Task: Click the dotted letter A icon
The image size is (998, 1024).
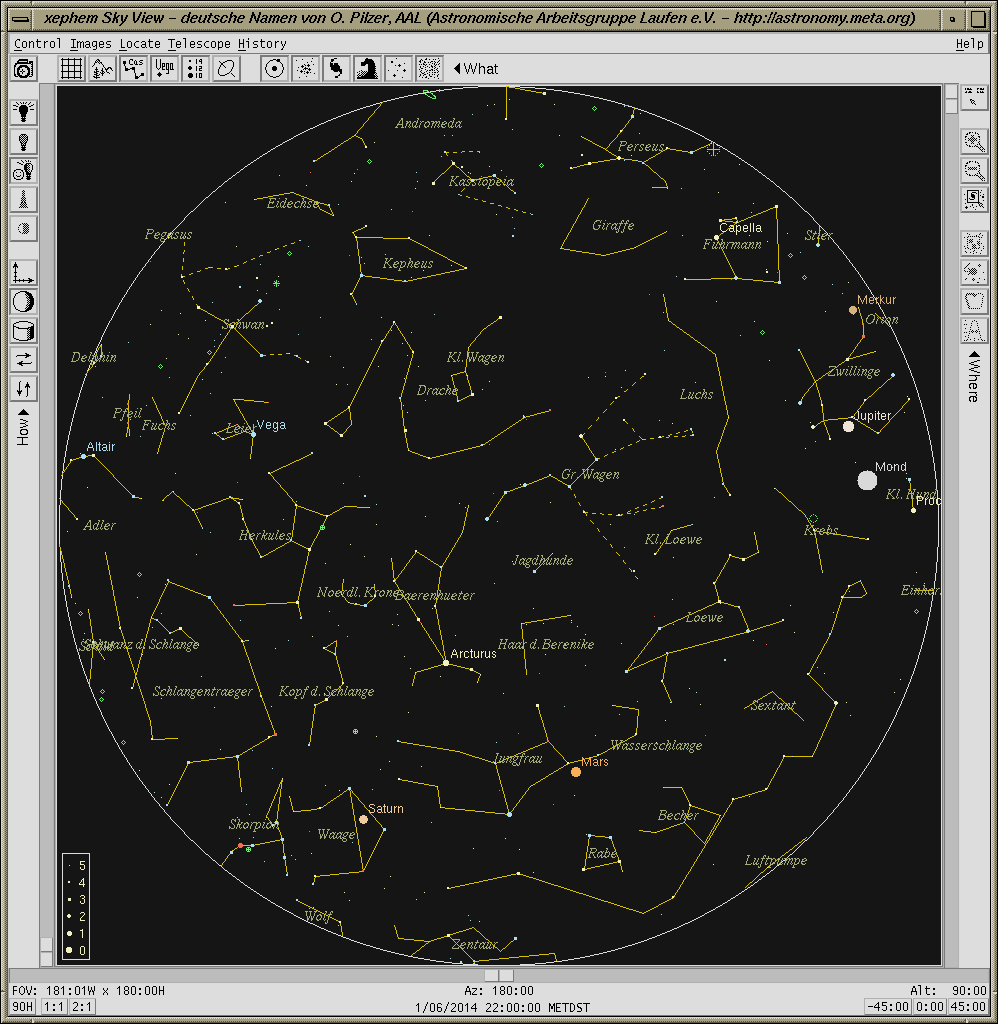Action: click(974, 330)
